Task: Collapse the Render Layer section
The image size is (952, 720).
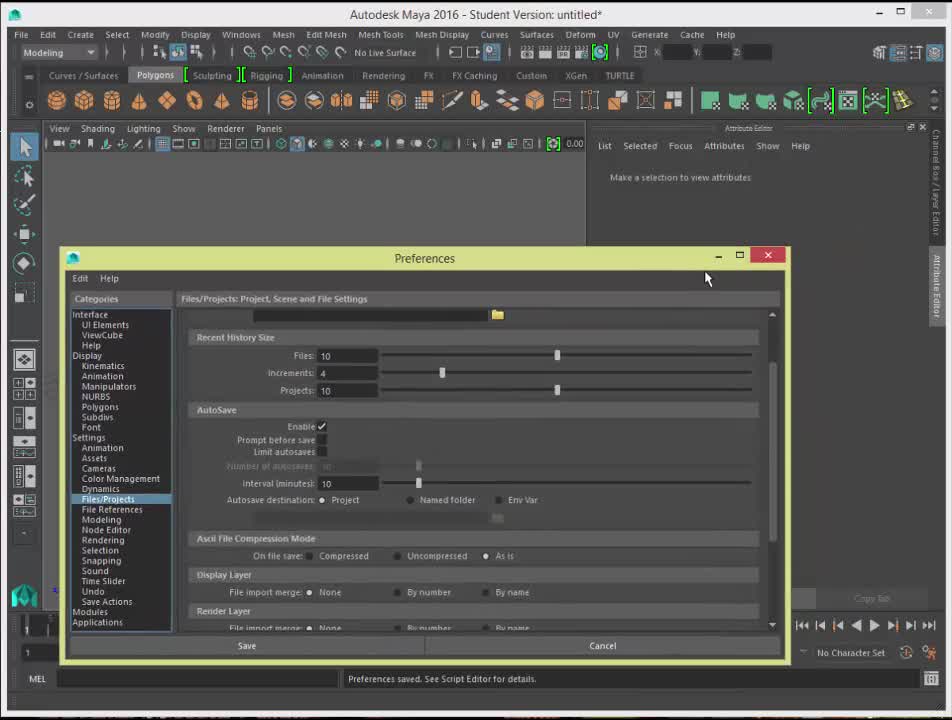Action: 474,611
